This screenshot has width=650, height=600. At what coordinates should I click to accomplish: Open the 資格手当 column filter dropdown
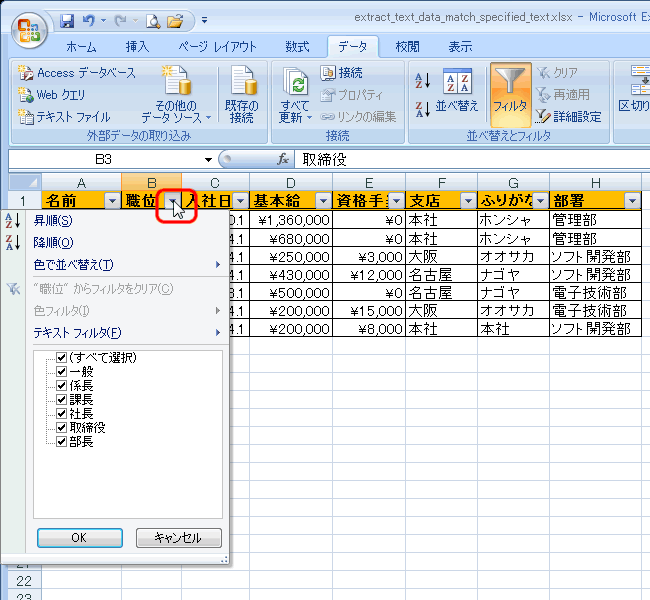(x=397, y=201)
